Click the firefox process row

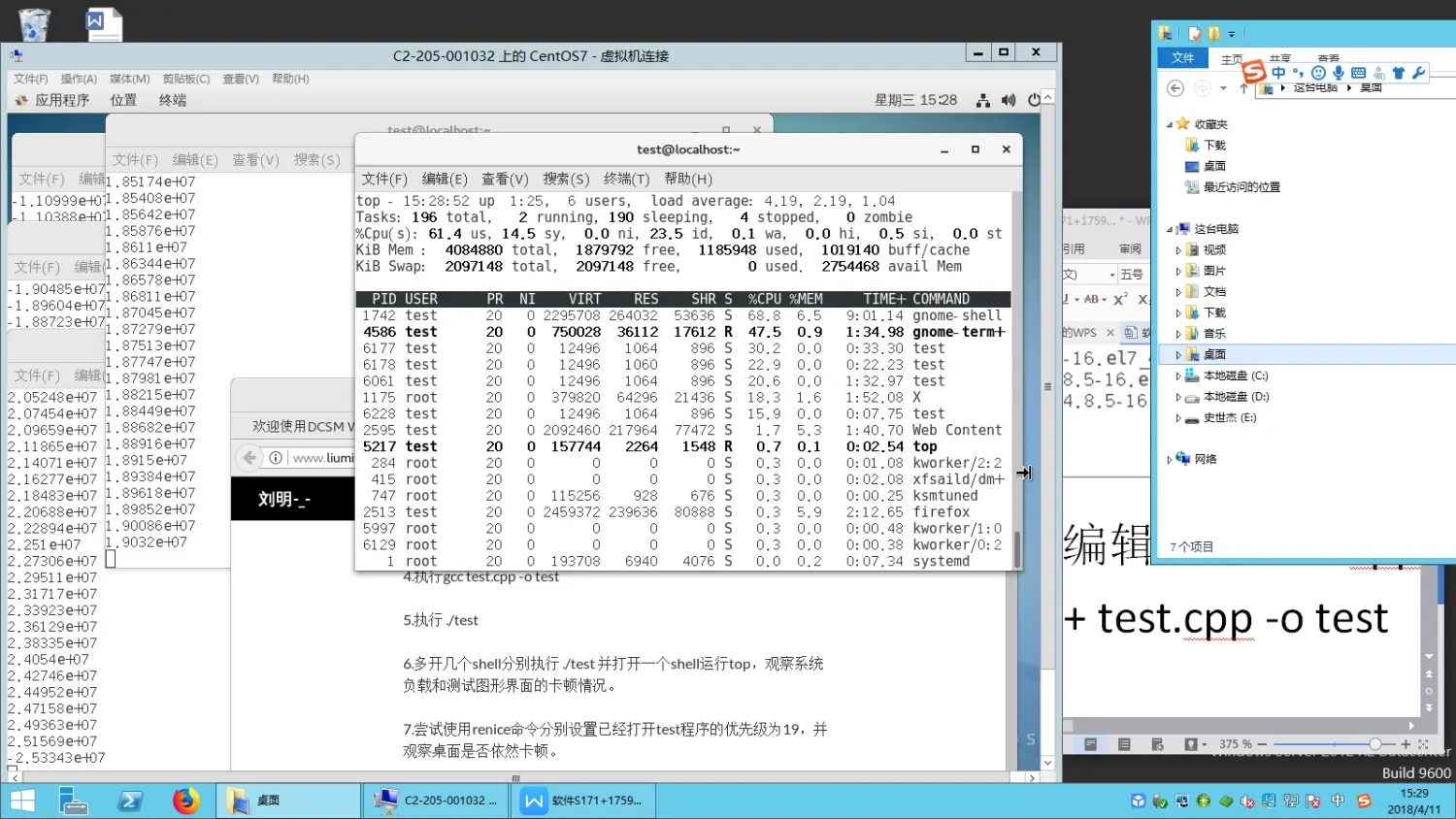[x=682, y=512]
